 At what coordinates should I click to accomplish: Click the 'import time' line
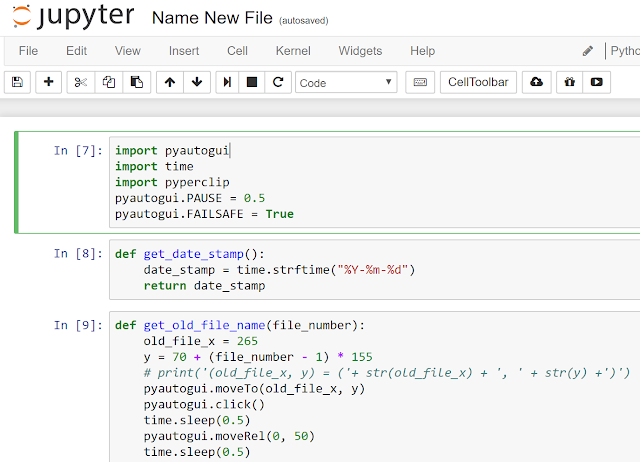click(x=154, y=167)
